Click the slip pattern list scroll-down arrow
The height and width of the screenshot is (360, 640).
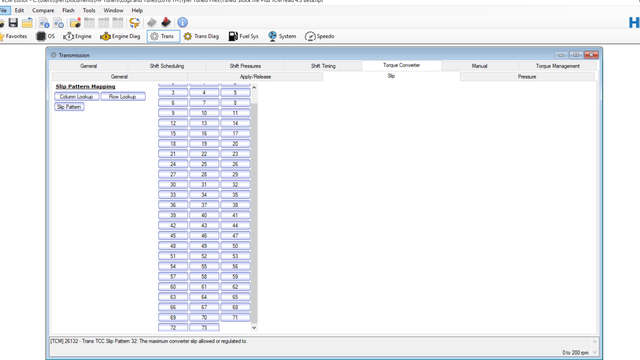pyautogui.click(x=254, y=327)
